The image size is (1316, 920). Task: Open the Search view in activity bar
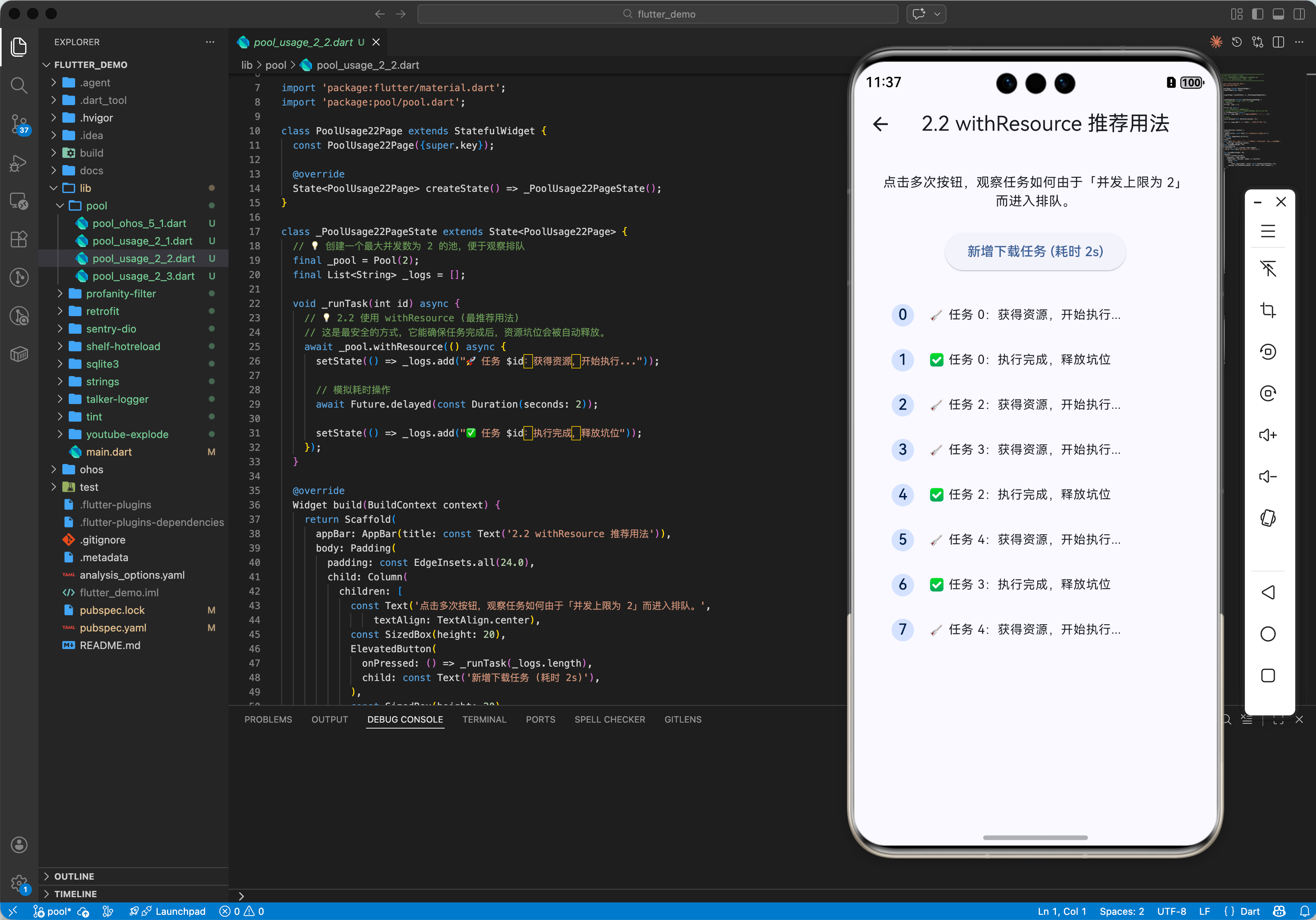coord(19,86)
